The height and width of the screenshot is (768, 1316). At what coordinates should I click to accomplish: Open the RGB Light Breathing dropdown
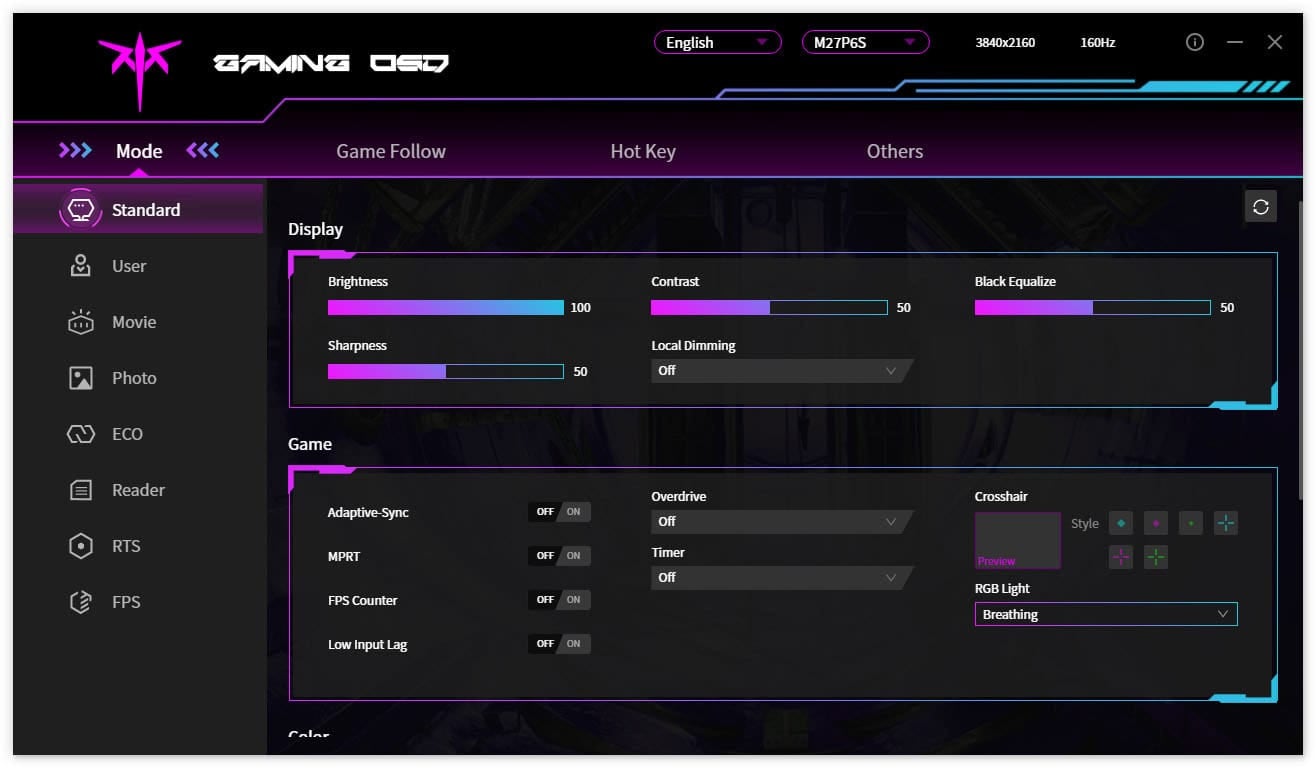coord(1106,614)
